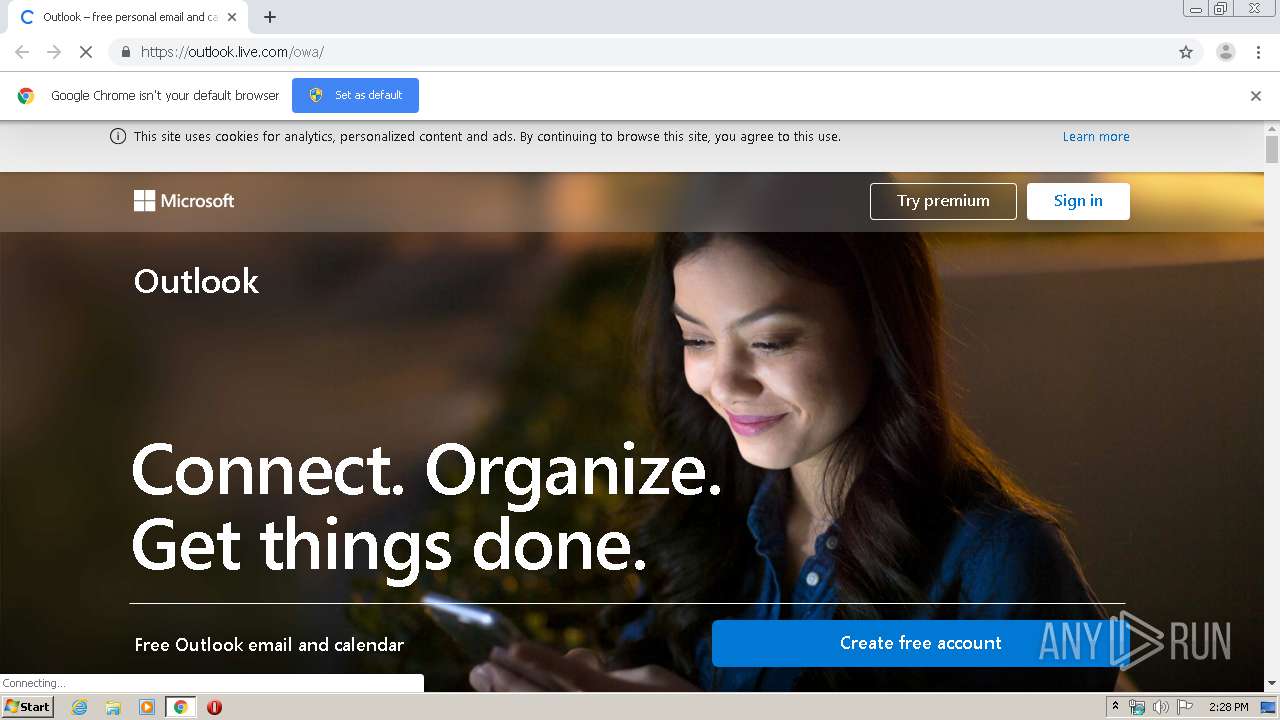The height and width of the screenshot is (720, 1280).
Task: Stop loading the page
Action: [x=86, y=52]
